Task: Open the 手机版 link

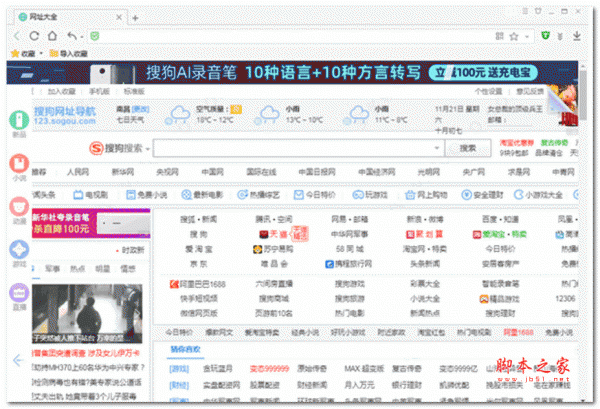Action: [99, 91]
